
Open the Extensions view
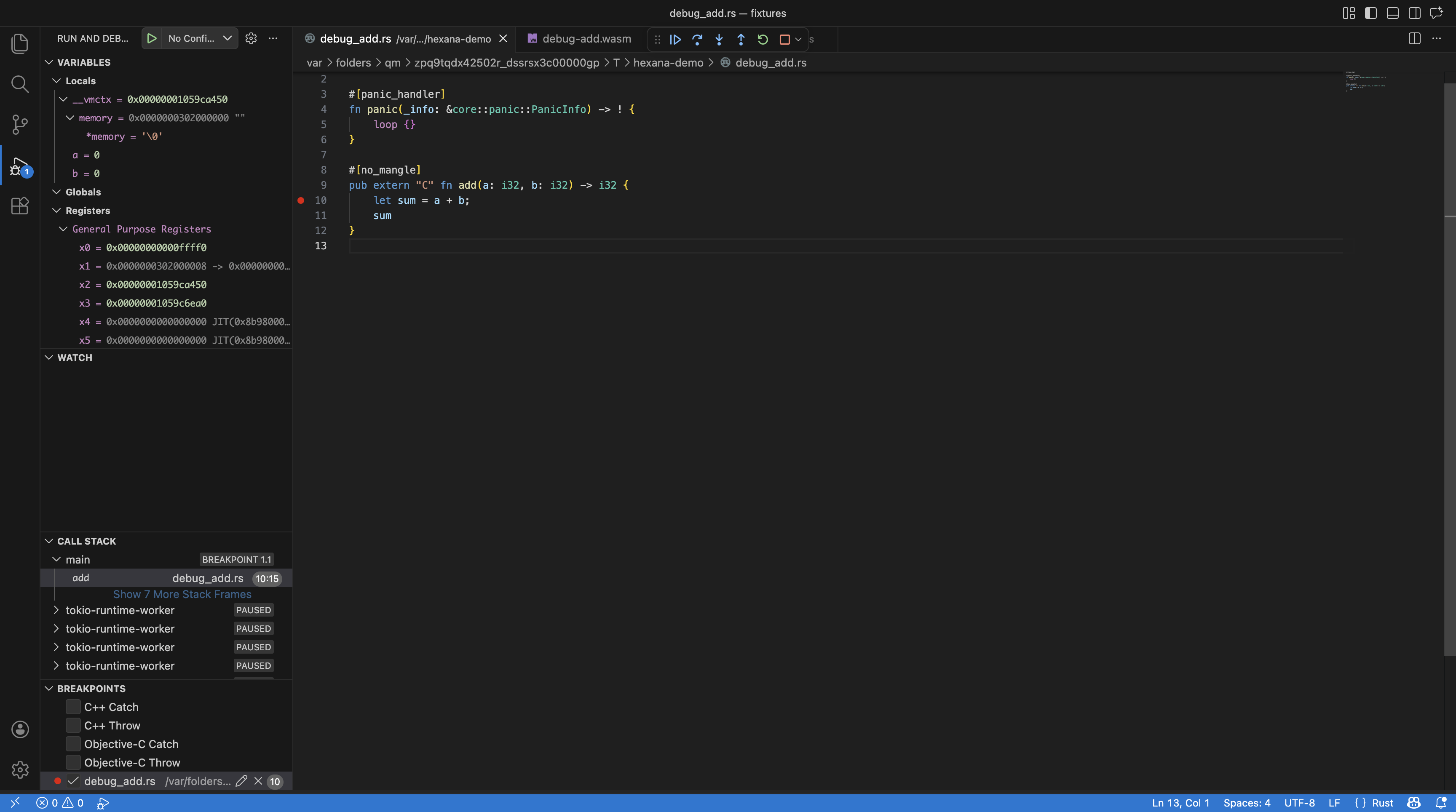tap(20, 206)
